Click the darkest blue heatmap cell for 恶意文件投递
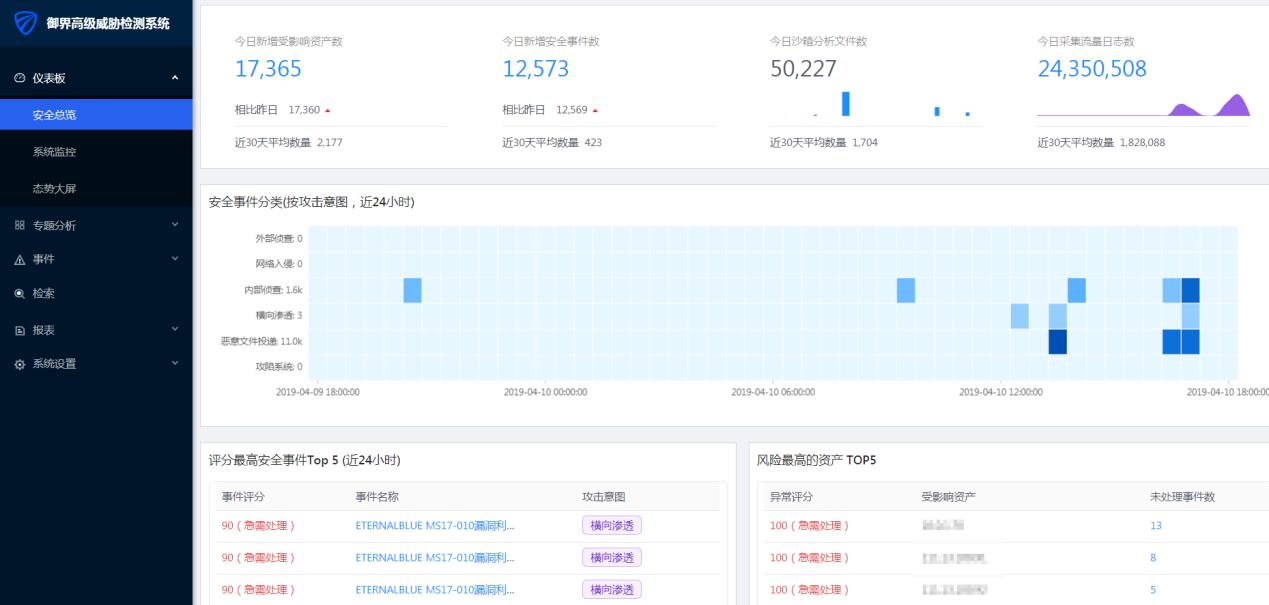 coord(1055,341)
